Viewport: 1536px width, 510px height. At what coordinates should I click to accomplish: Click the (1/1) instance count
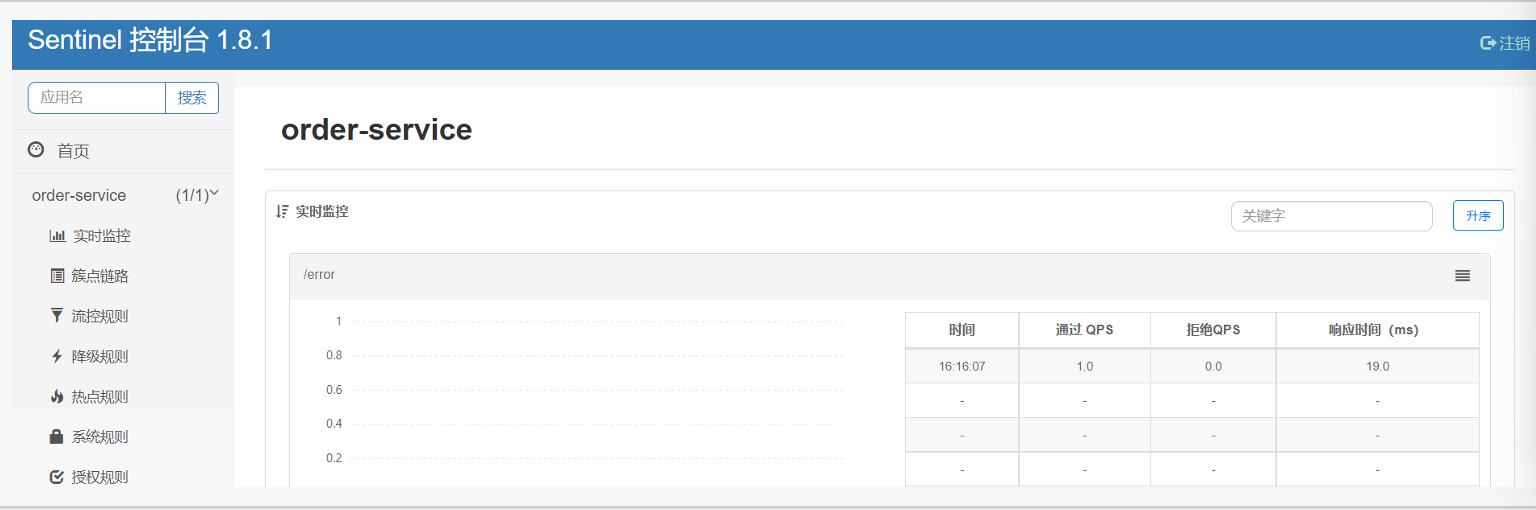tap(192, 195)
